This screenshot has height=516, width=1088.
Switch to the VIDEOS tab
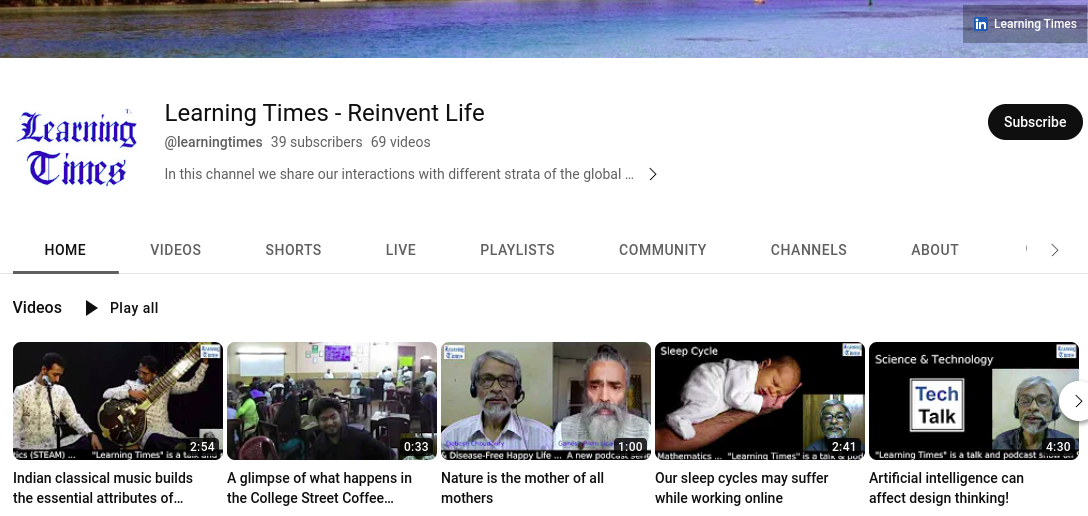pyautogui.click(x=176, y=250)
